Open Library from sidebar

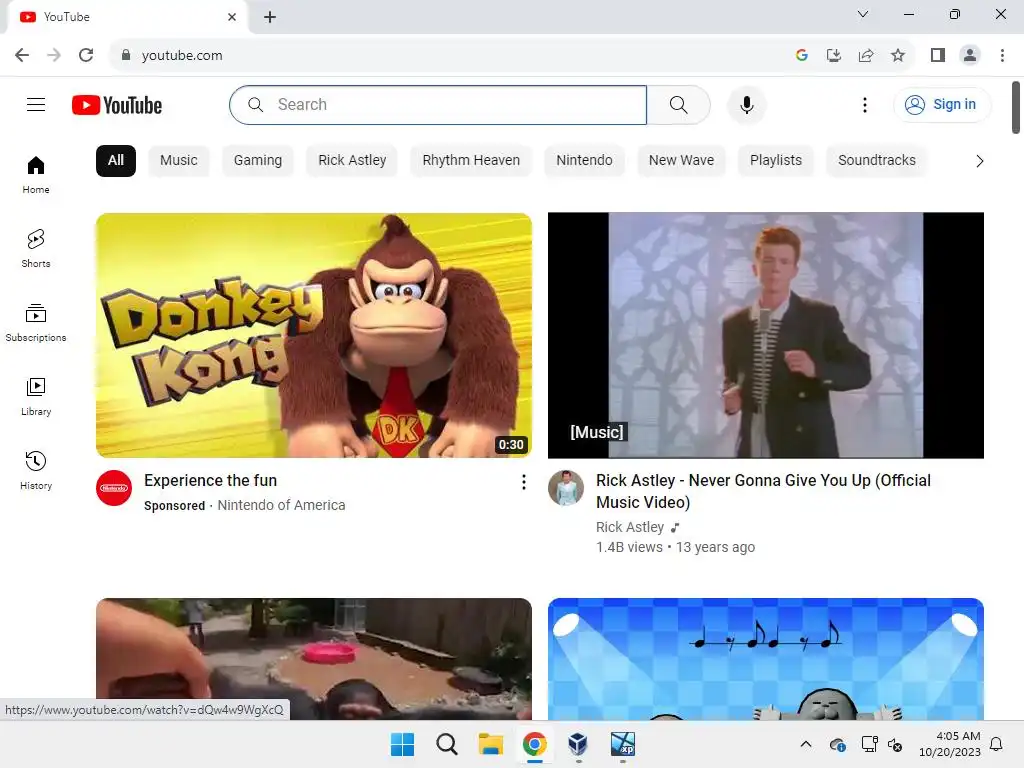pos(36,396)
